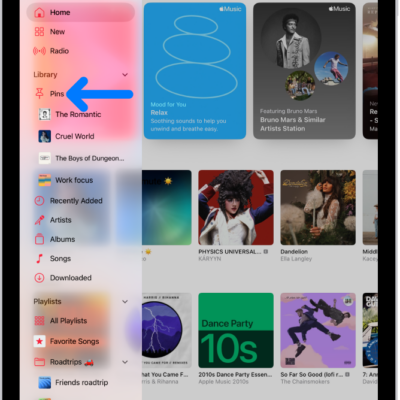This screenshot has width=400, height=400.
Task: Open Favorite Songs playlist label
Action: pos(74,341)
